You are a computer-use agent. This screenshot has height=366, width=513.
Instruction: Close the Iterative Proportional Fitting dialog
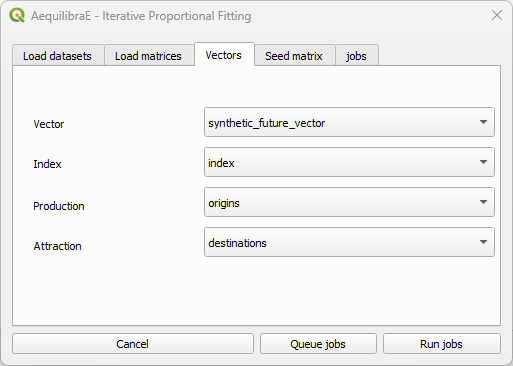click(x=497, y=15)
